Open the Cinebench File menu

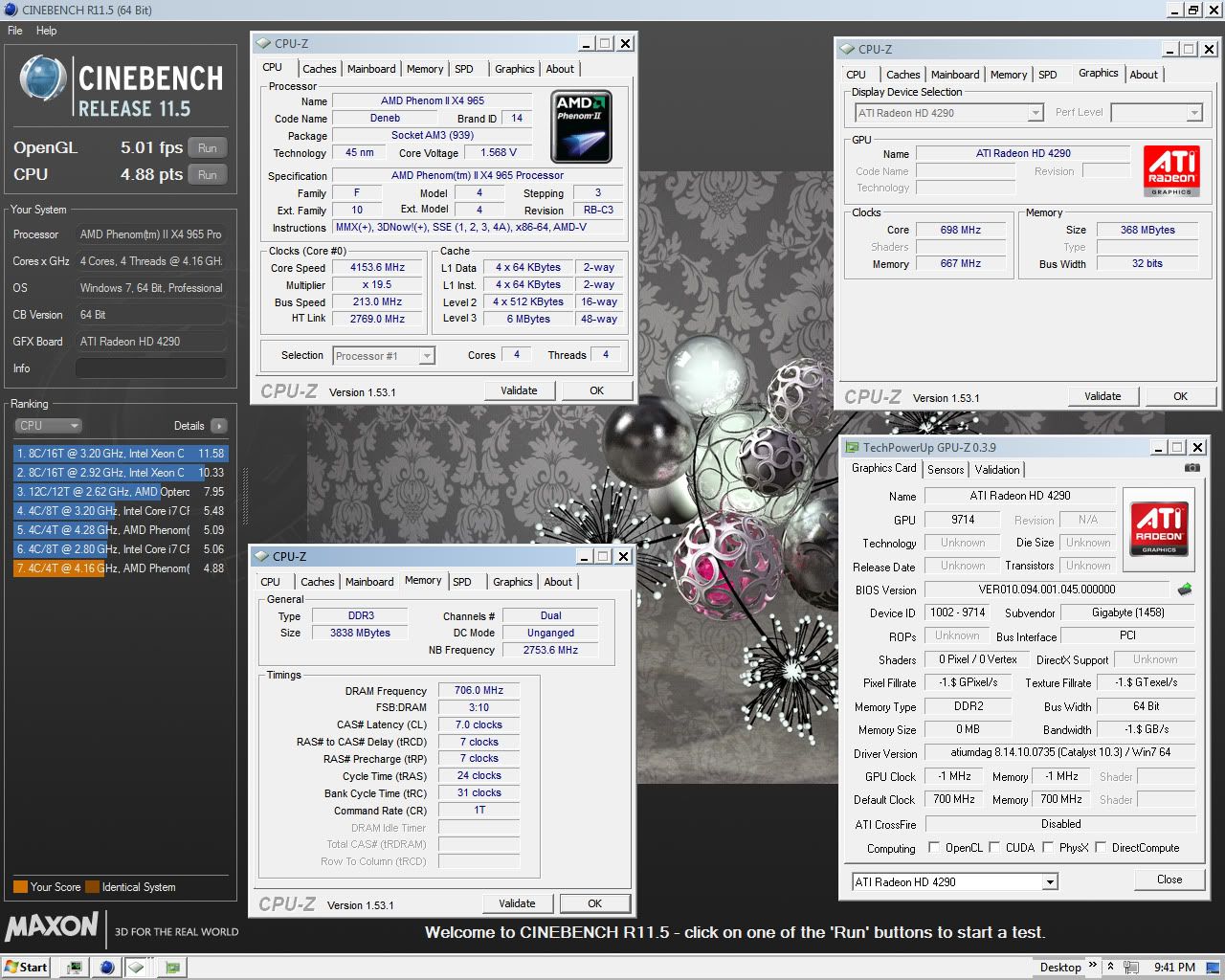pyautogui.click(x=15, y=31)
